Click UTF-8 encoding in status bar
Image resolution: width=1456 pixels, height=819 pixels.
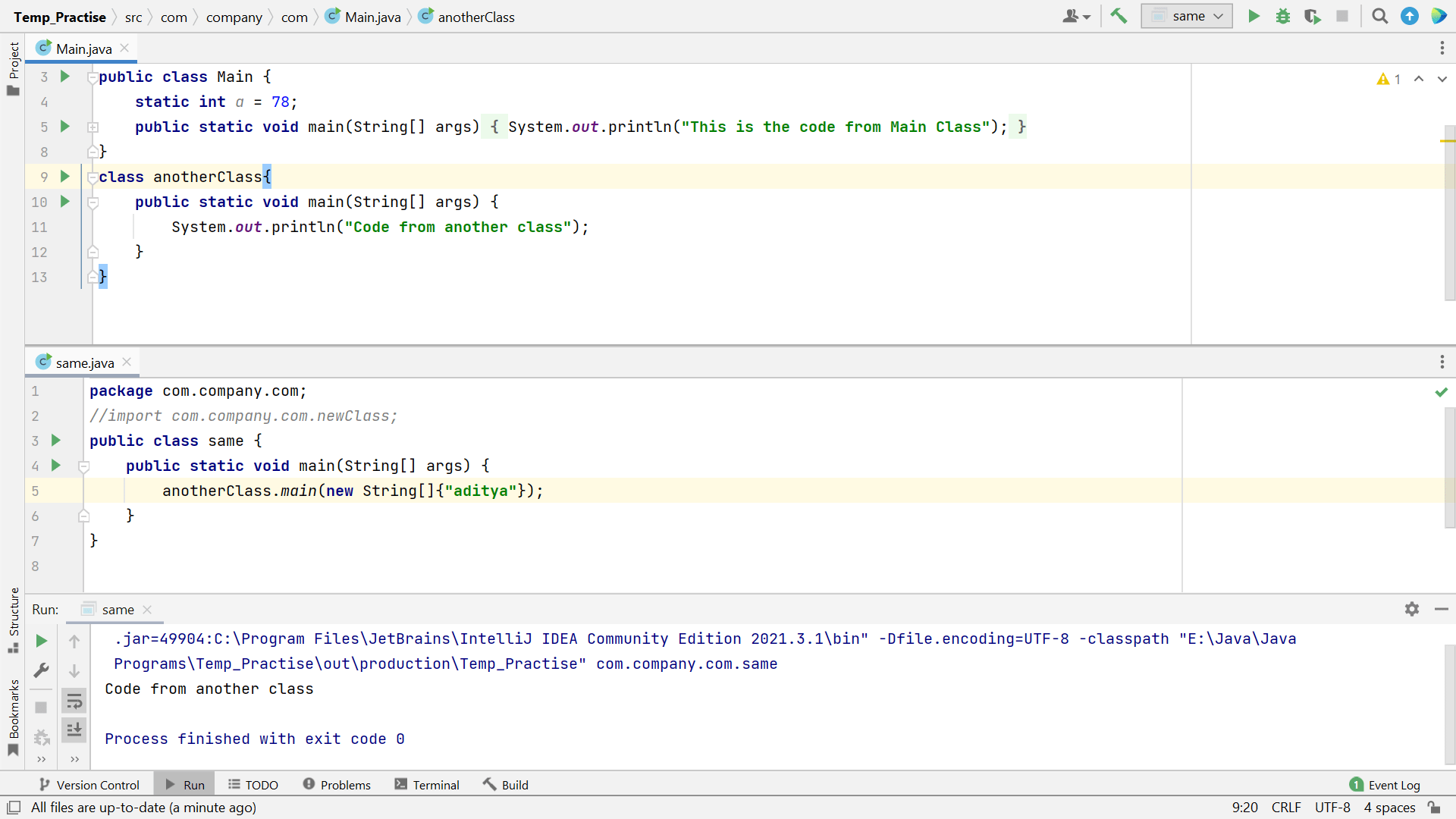pyautogui.click(x=1332, y=807)
